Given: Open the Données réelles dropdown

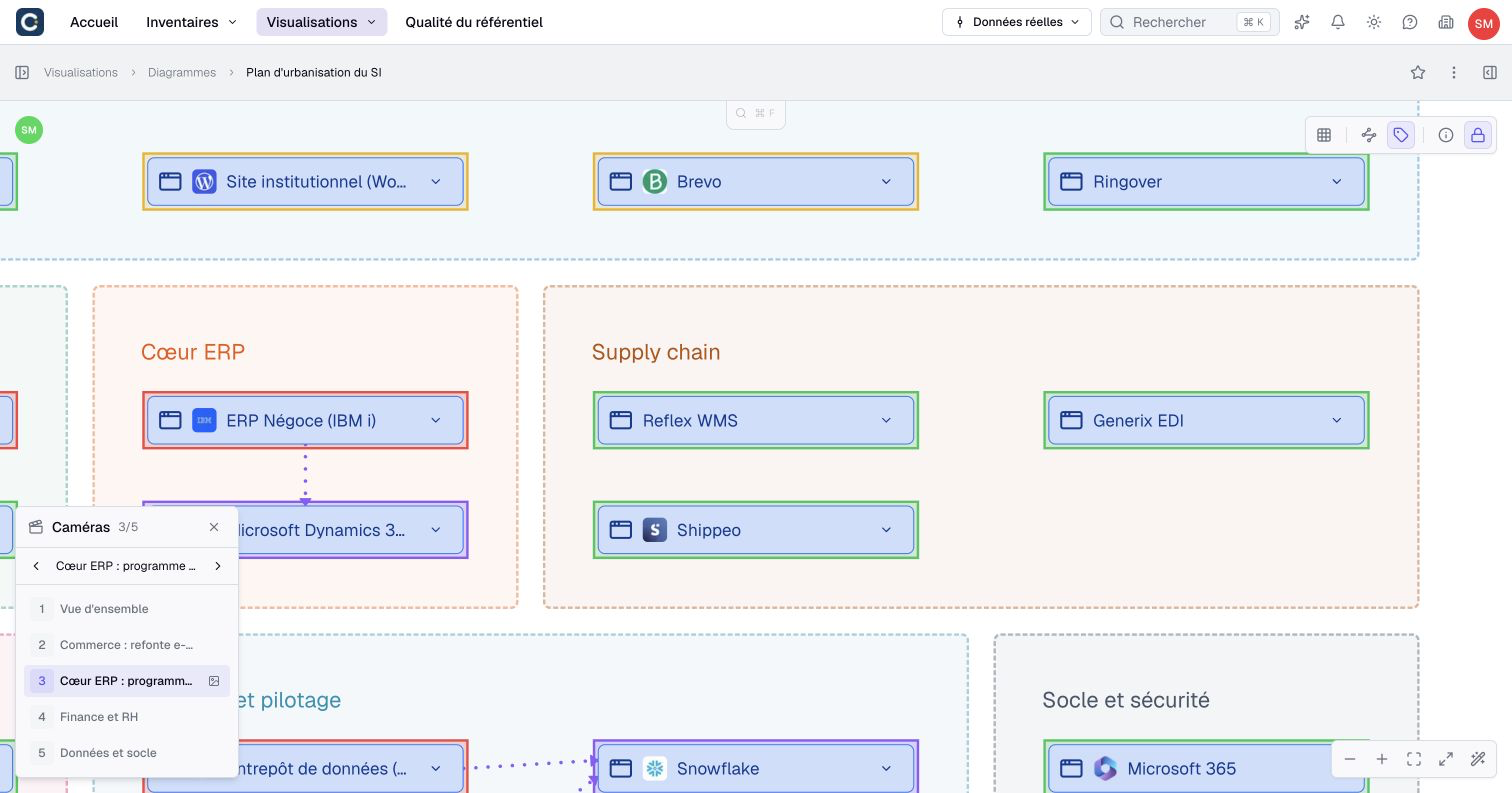Looking at the screenshot, I should [1016, 22].
